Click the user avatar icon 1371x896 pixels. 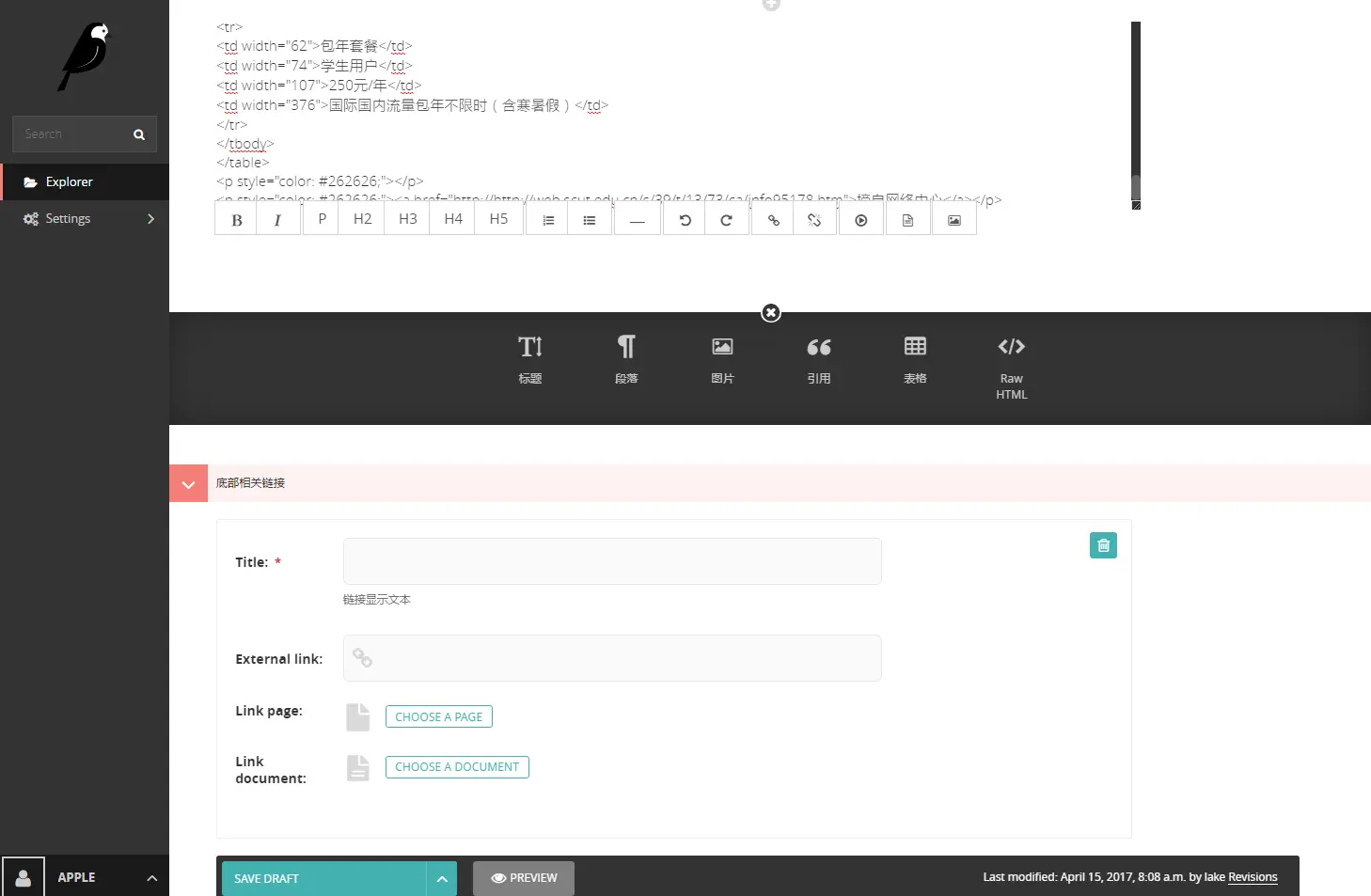click(x=24, y=877)
